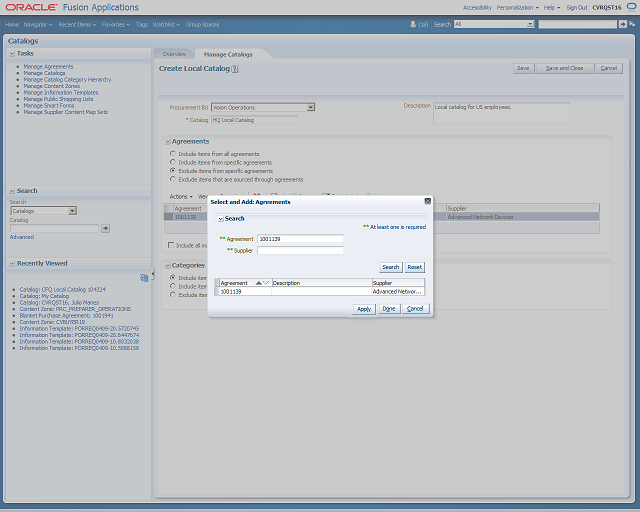Click the global search go arrow
This screenshot has width=640, height=512.
pos(622,24)
